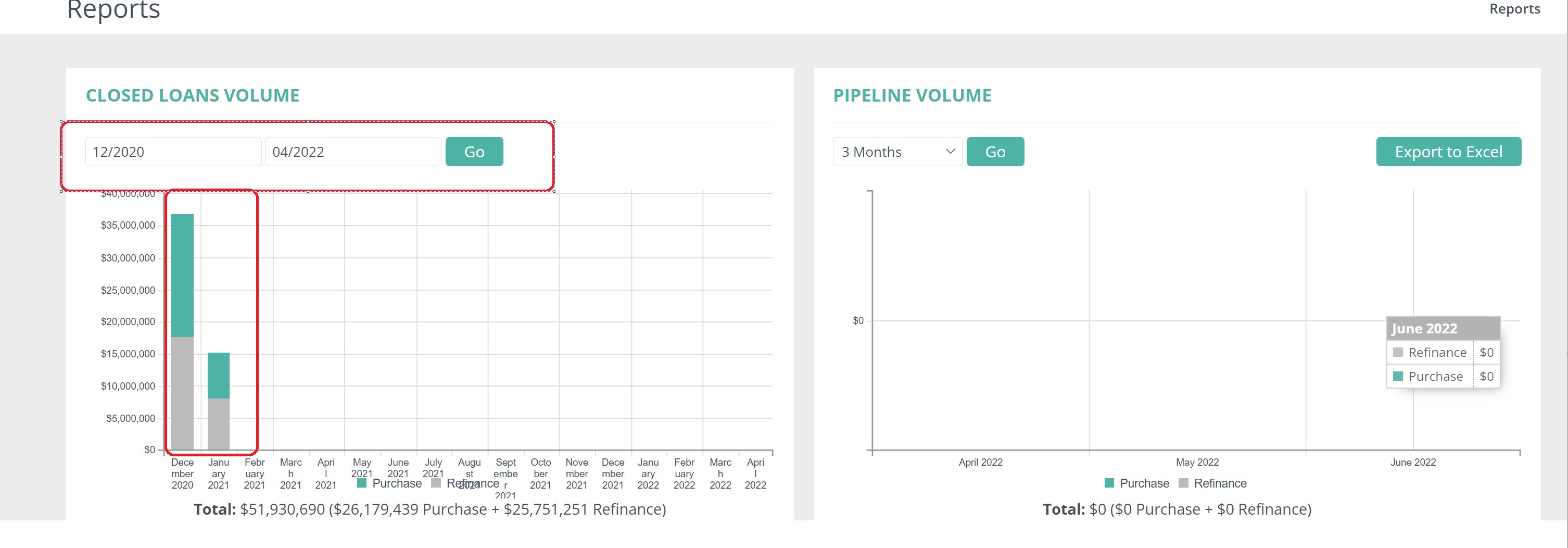Click January 2021 teal Purchase bar segment
The width and height of the screenshot is (1568, 548).
click(x=219, y=375)
